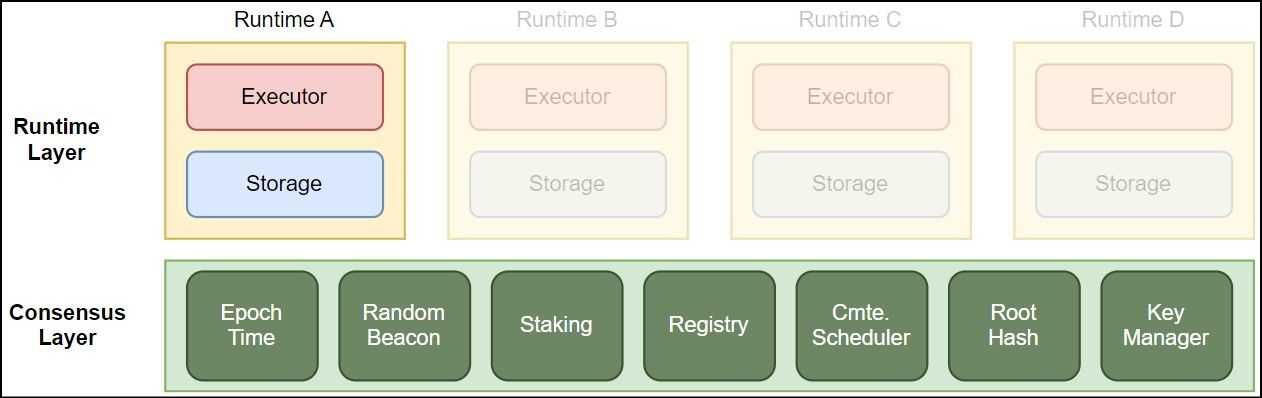This screenshot has height=398, width=1262.
Task: Click the Runtime Layer label
Action: (x=56, y=140)
